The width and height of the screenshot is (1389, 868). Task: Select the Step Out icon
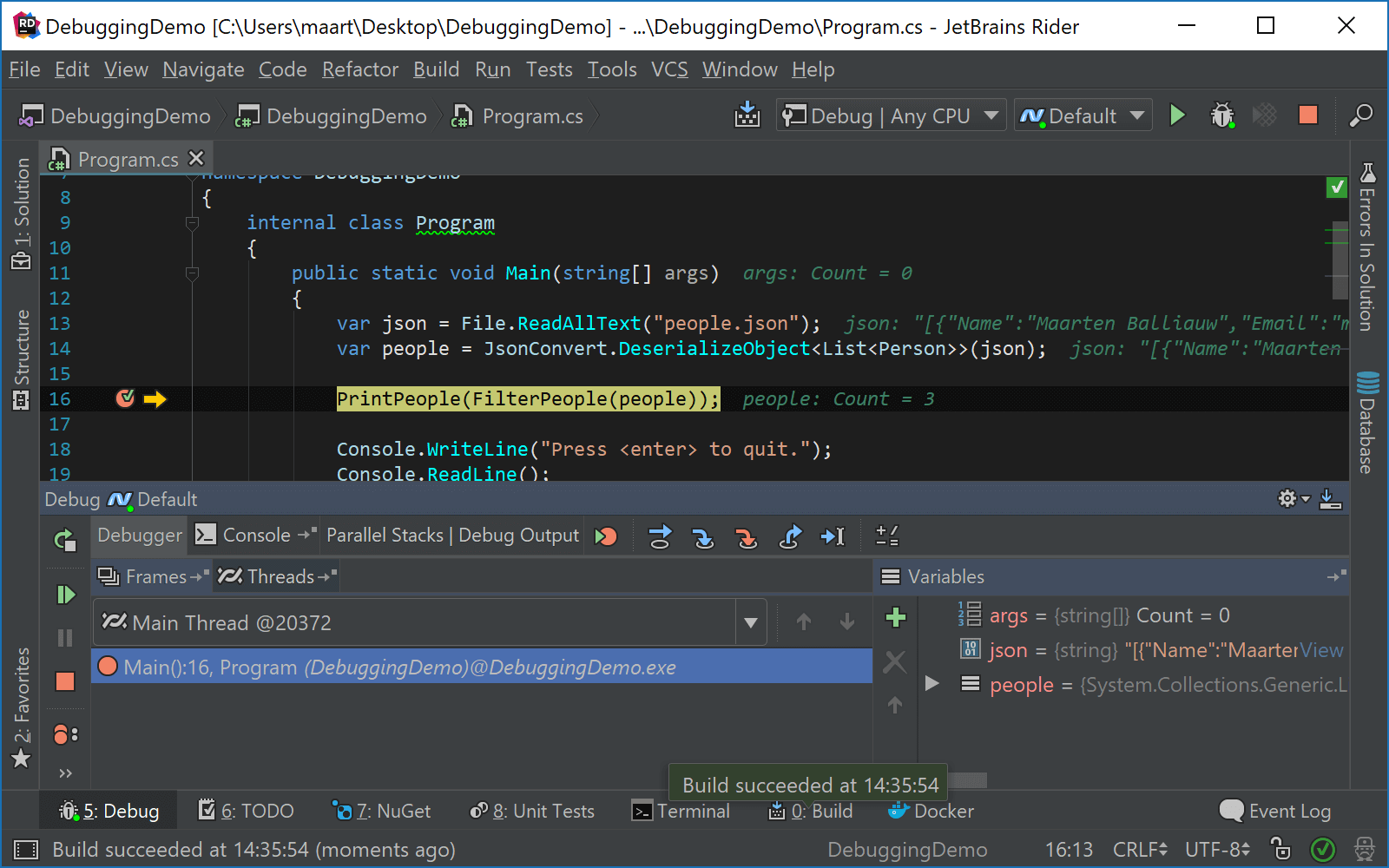pos(790,536)
